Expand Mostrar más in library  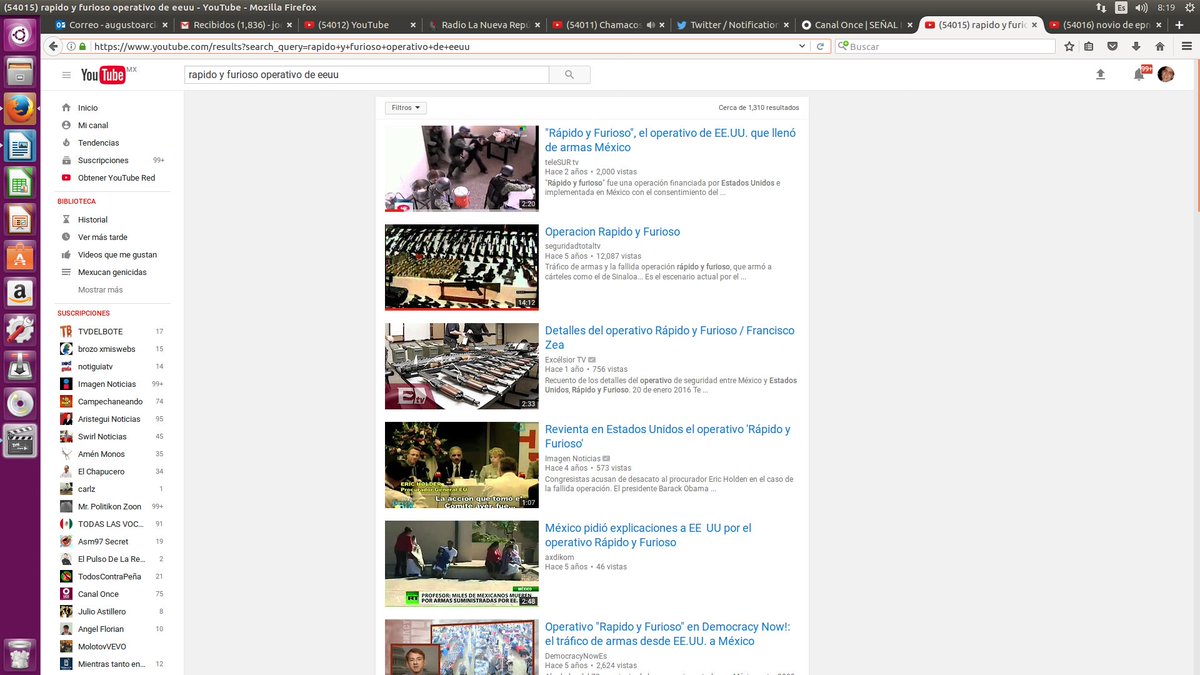tap(100, 290)
